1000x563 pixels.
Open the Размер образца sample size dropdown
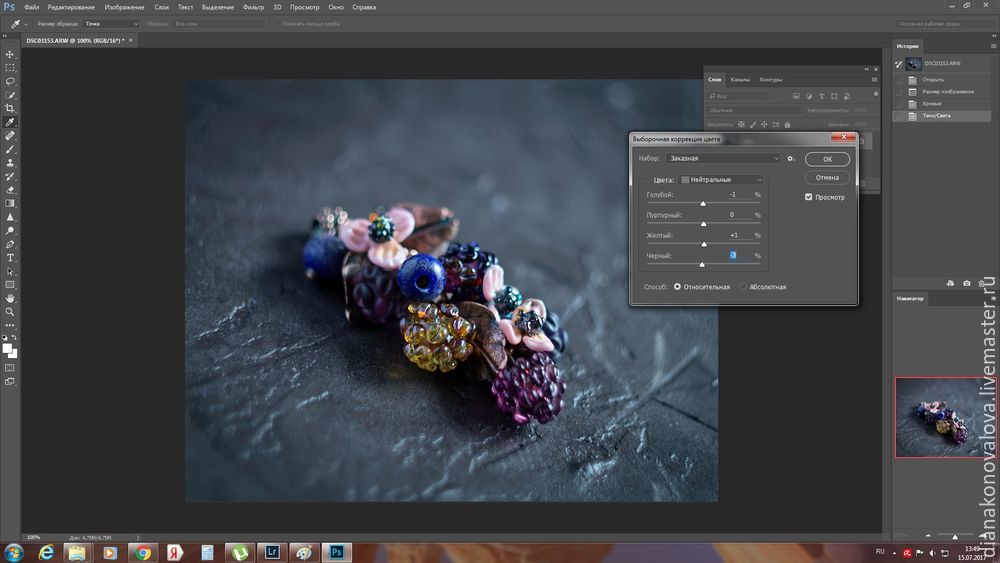click(x=108, y=23)
